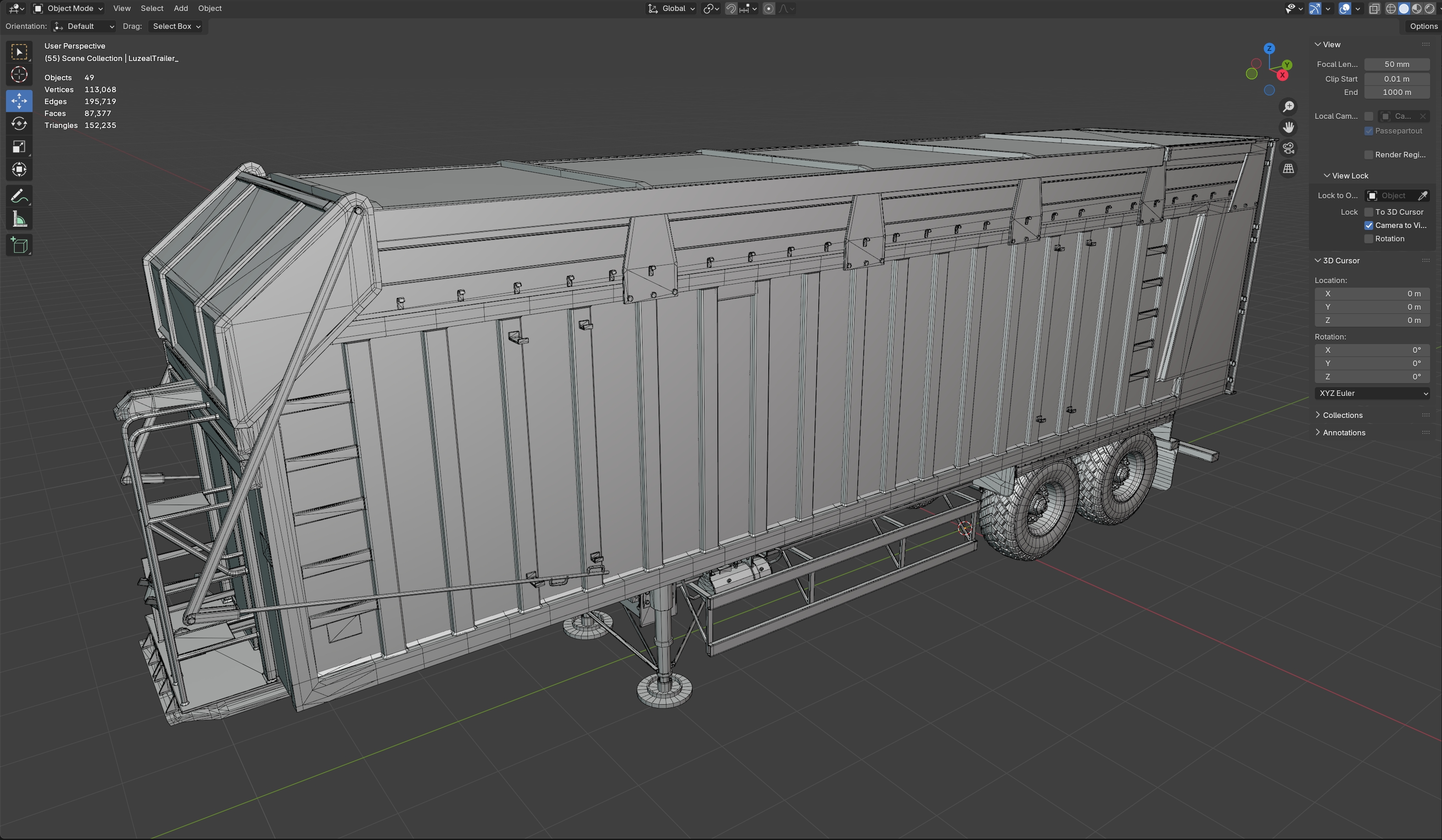Click the Options button
1442x840 pixels.
[1423, 26]
